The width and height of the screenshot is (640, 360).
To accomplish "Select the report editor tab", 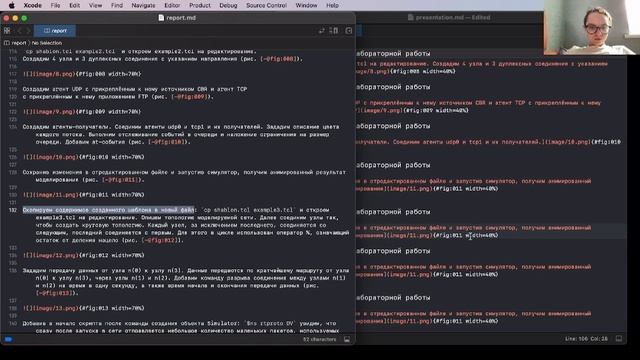I will coord(55,31).
